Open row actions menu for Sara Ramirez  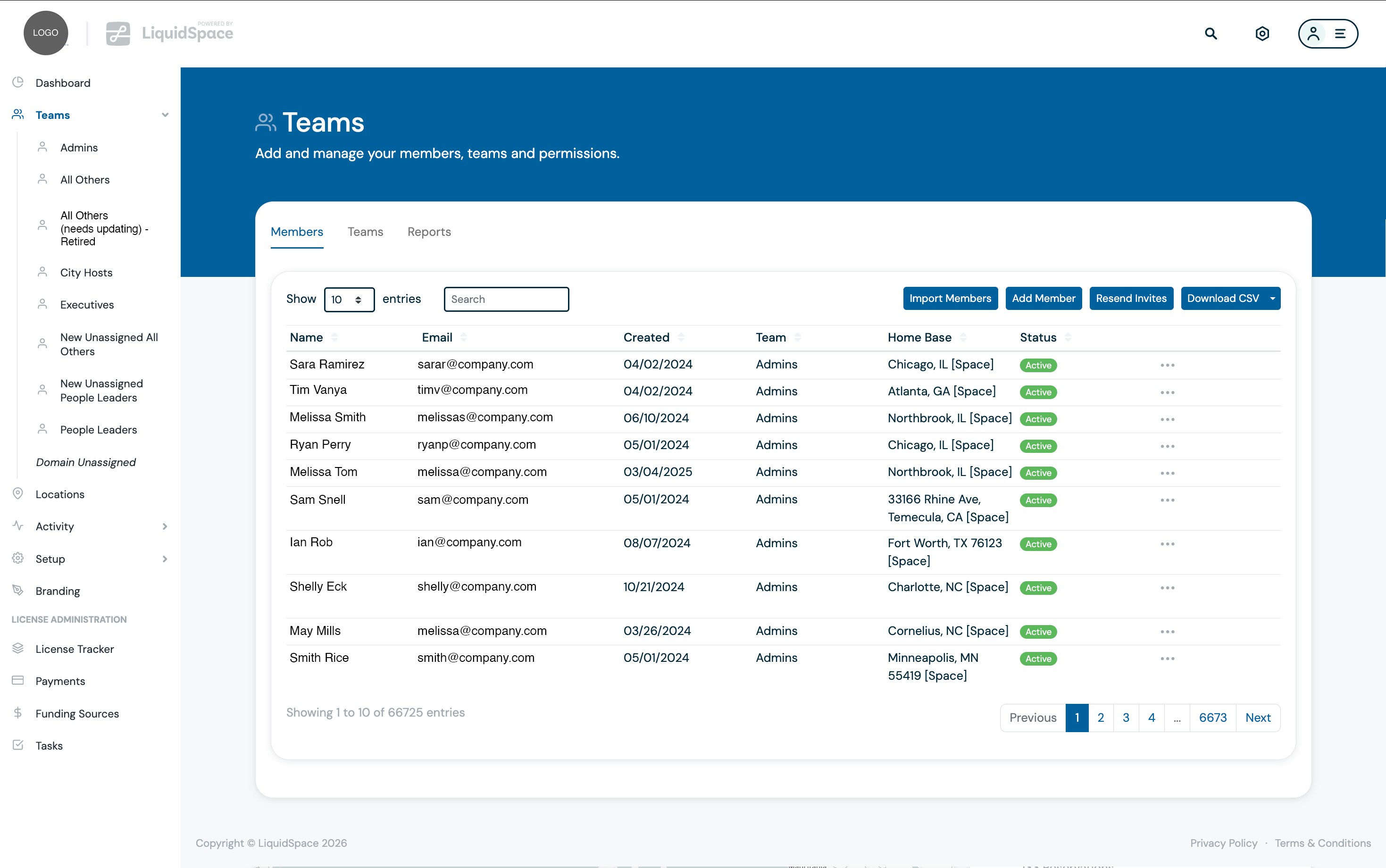pyautogui.click(x=1167, y=365)
